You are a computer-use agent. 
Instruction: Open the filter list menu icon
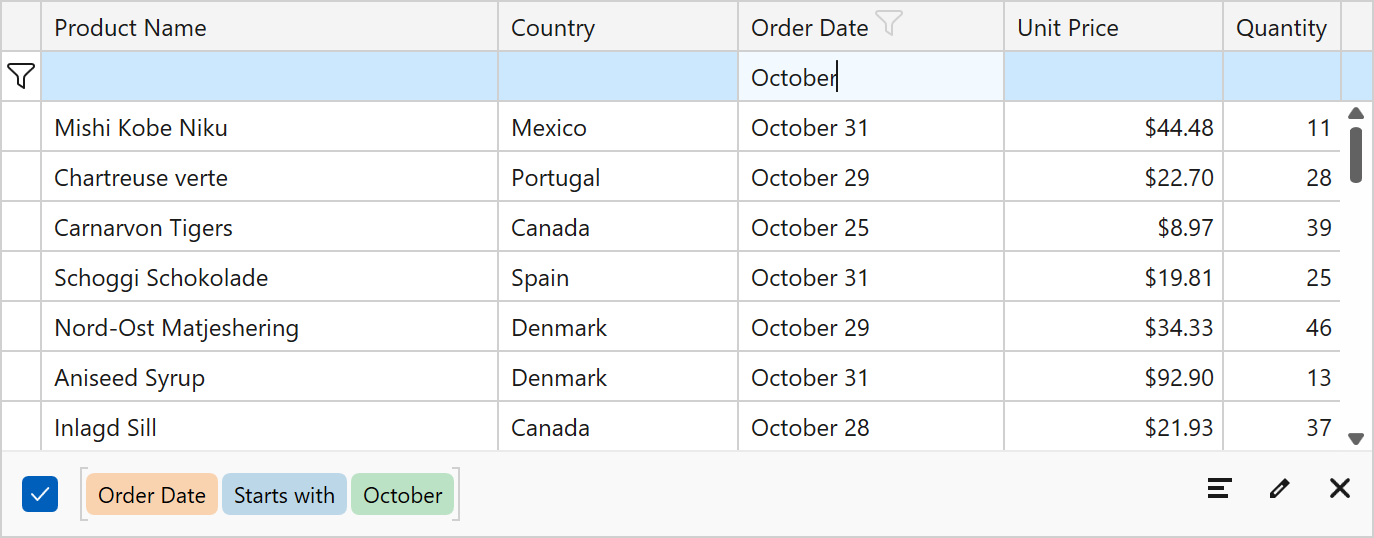click(x=1219, y=488)
